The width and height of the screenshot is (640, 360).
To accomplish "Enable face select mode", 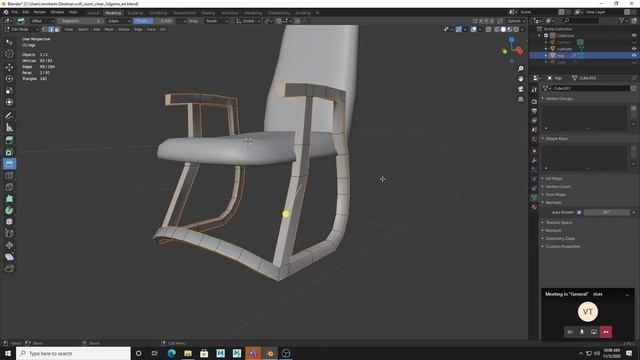I will (57, 29).
